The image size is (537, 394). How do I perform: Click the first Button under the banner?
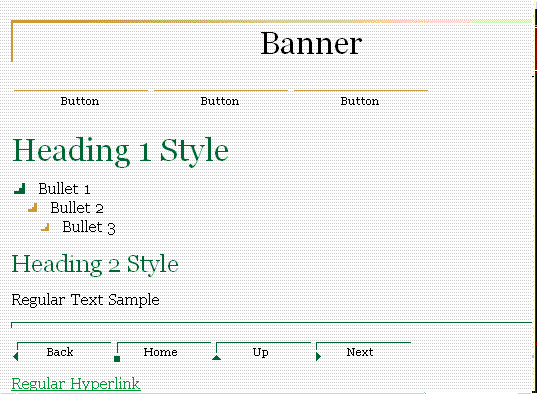[x=81, y=99]
